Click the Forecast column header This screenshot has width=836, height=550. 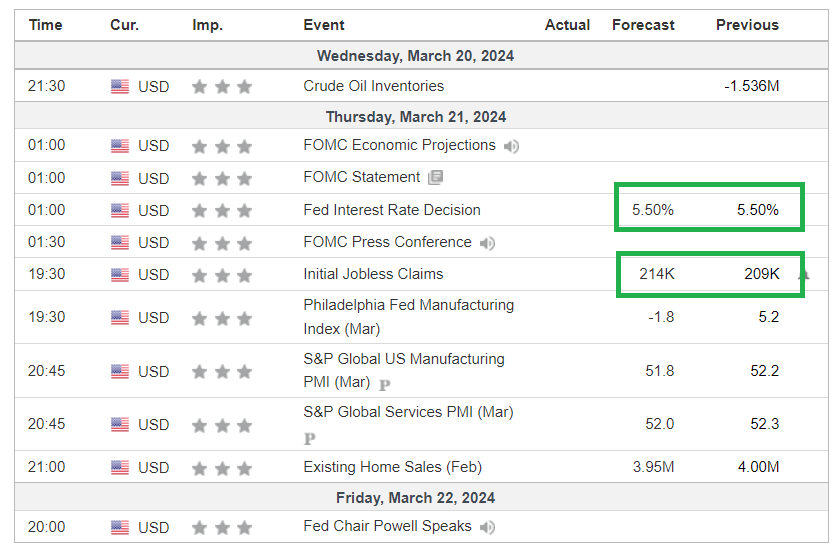click(643, 25)
